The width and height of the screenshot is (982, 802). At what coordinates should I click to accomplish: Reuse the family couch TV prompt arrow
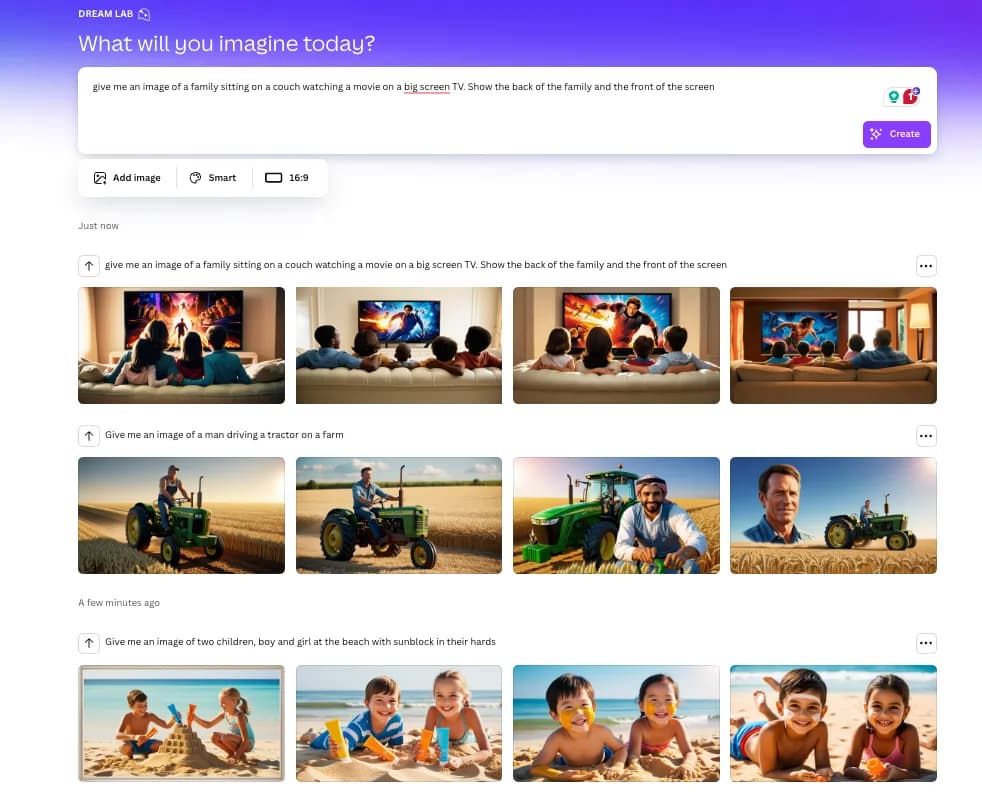[x=89, y=265]
